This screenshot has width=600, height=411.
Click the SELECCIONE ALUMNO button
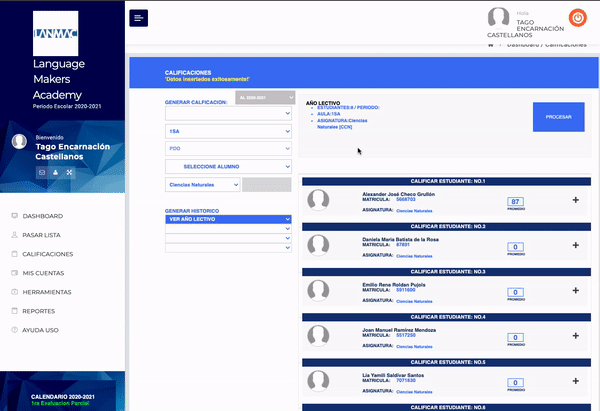coord(229,166)
